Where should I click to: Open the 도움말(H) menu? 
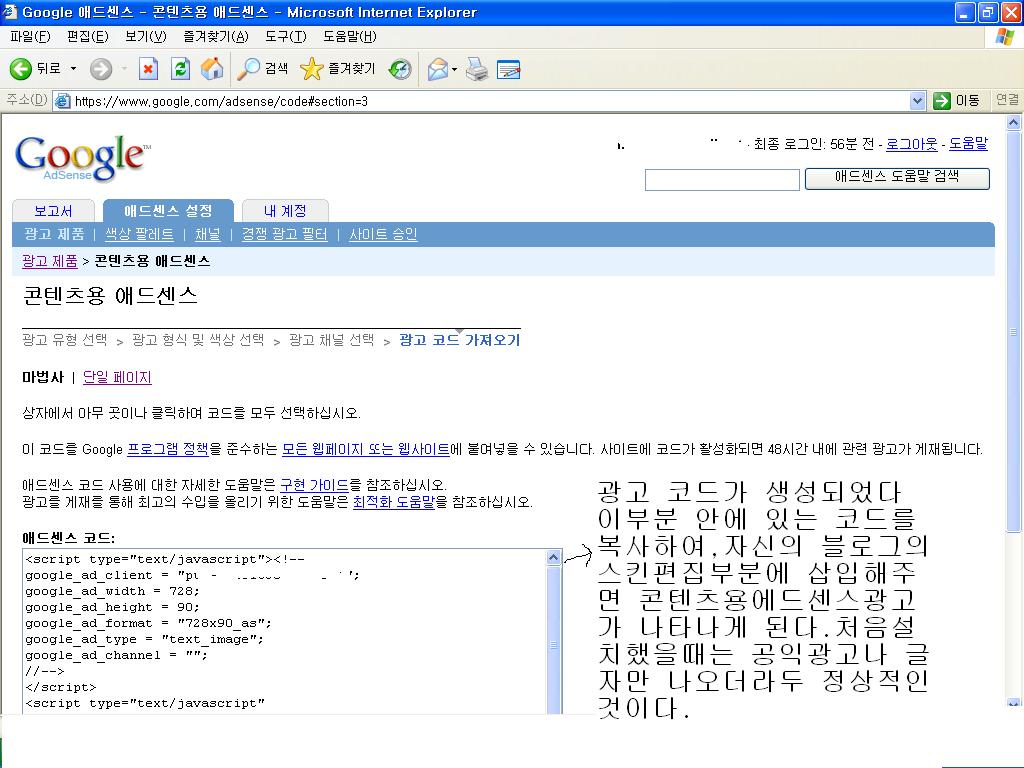[x=349, y=37]
